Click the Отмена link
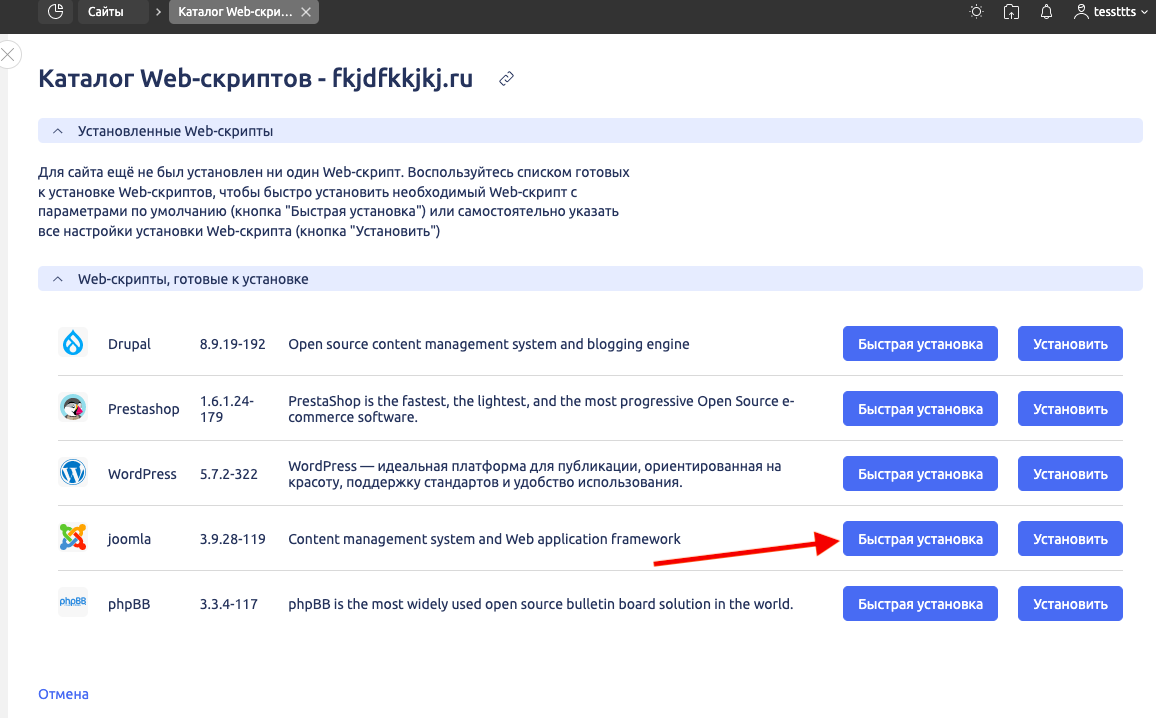The height and width of the screenshot is (718, 1156). point(63,694)
